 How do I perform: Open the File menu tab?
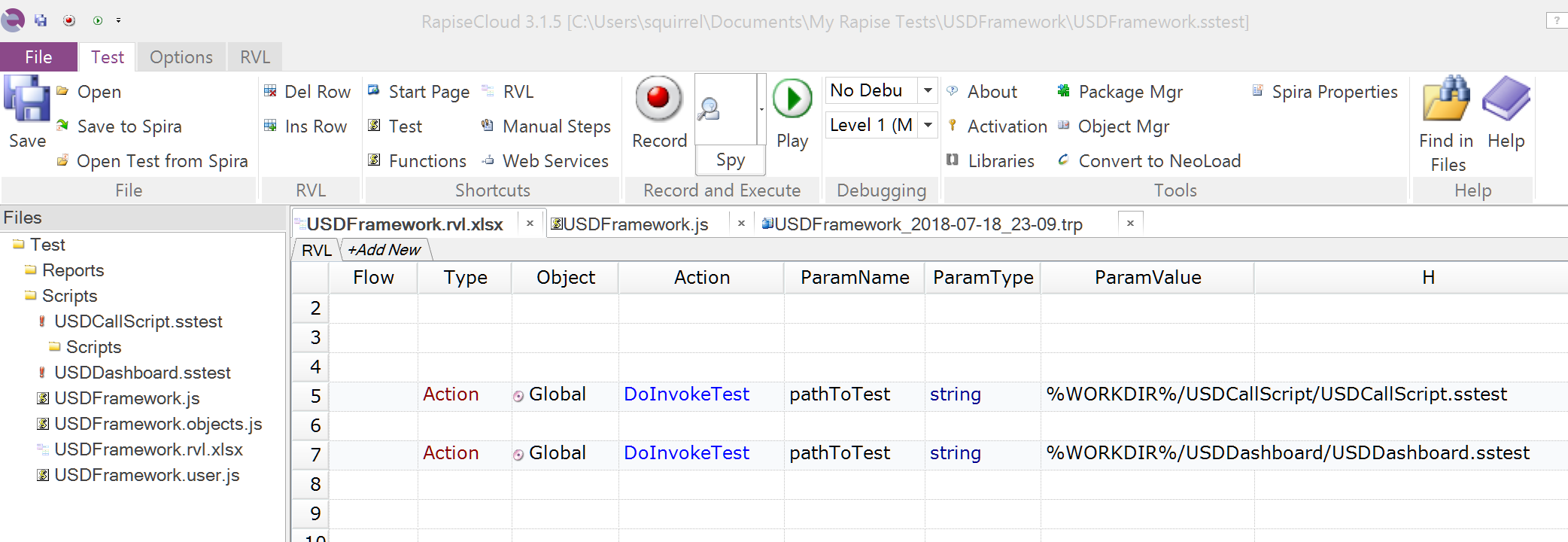coord(38,57)
